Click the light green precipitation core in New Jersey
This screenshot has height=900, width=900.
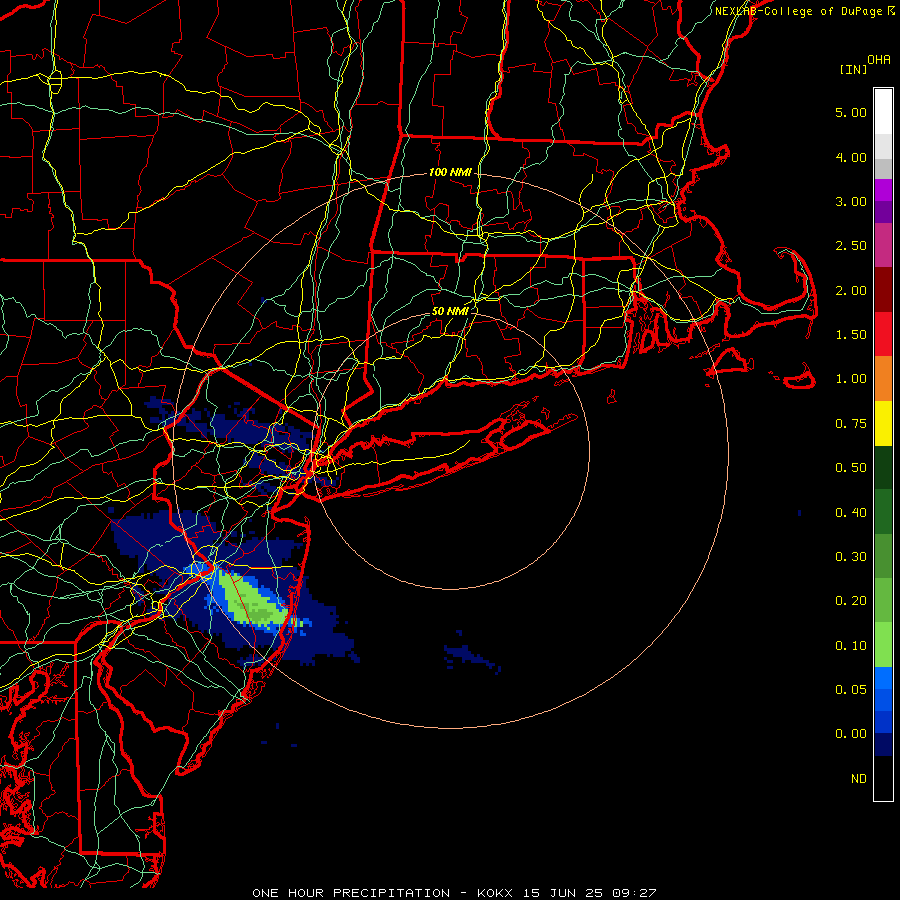pyautogui.click(x=254, y=601)
